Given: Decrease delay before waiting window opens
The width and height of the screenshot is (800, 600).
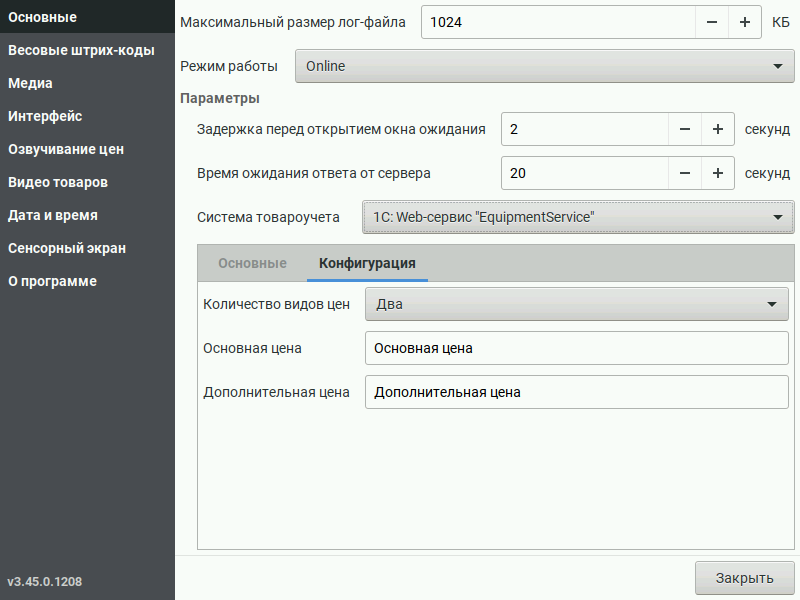Looking at the screenshot, I should pos(685,130).
